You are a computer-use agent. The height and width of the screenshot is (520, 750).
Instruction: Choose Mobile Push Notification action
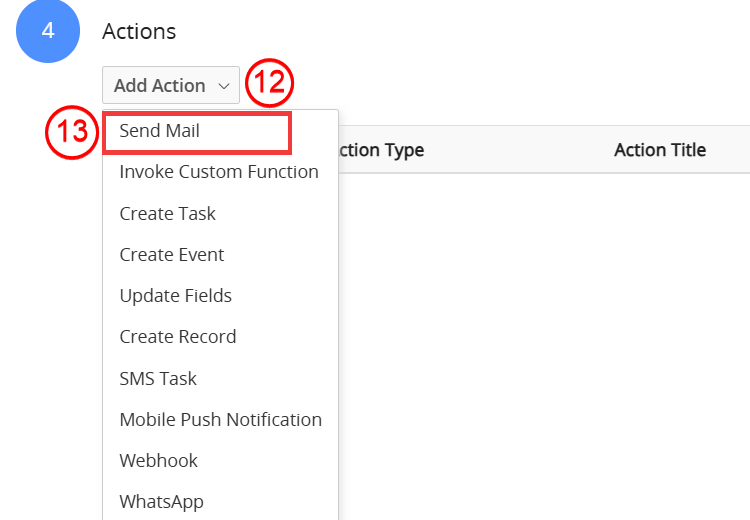(221, 420)
